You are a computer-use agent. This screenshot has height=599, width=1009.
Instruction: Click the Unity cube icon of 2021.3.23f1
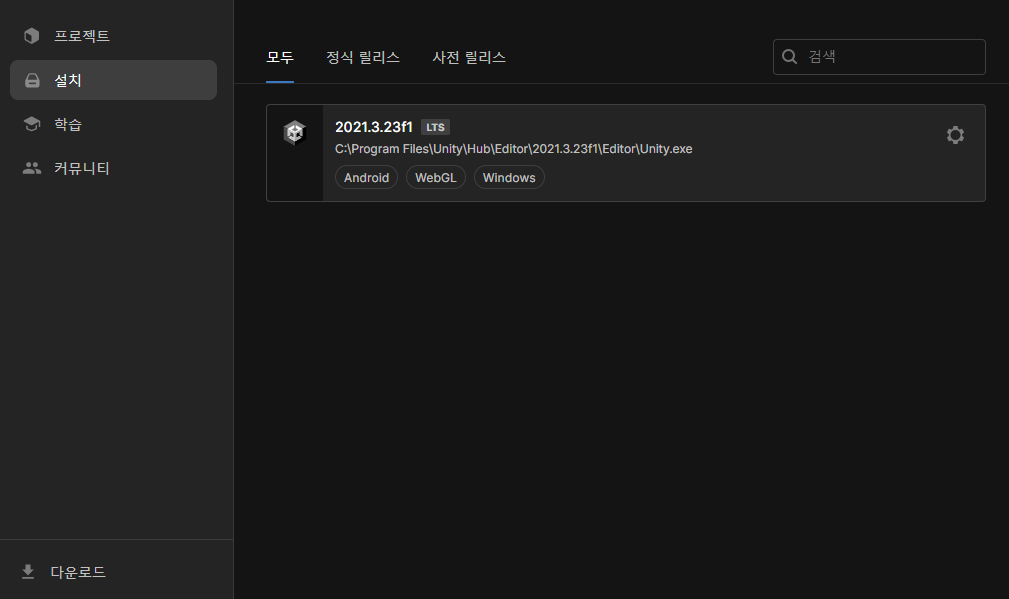point(295,133)
